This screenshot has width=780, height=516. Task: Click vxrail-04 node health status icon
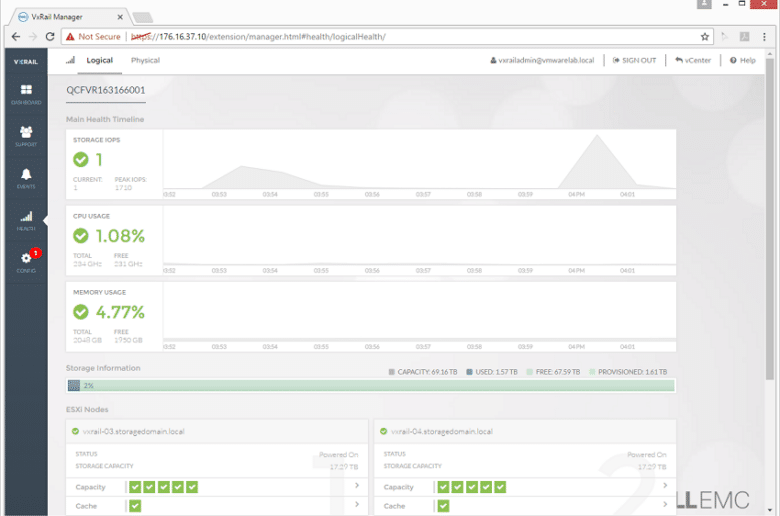[x=384, y=431]
